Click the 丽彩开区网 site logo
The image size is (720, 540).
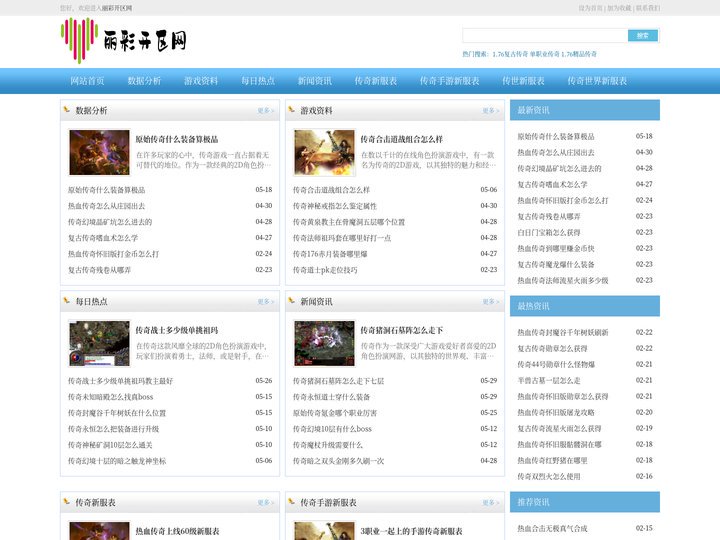tap(124, 40)
